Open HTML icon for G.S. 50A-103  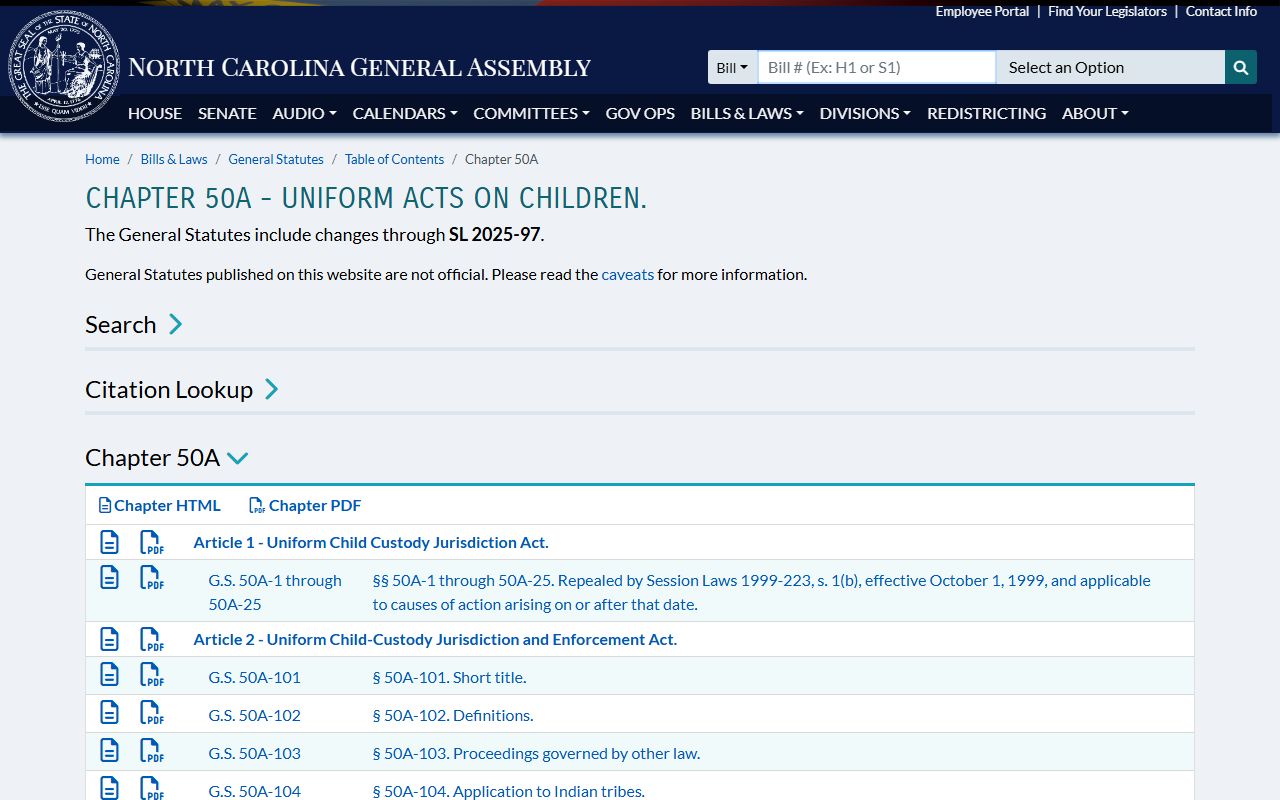point(109,750)
